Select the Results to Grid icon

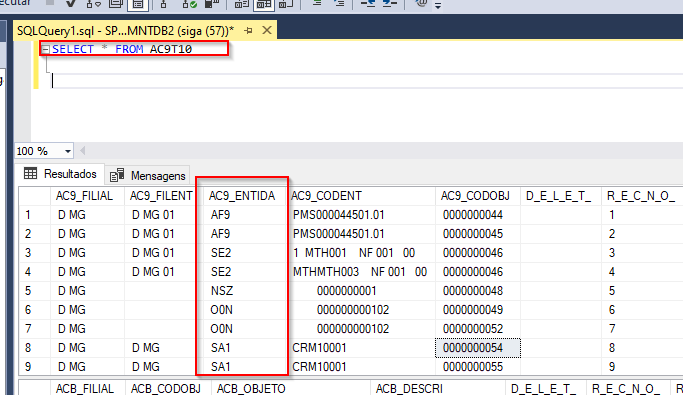(264, 4)
